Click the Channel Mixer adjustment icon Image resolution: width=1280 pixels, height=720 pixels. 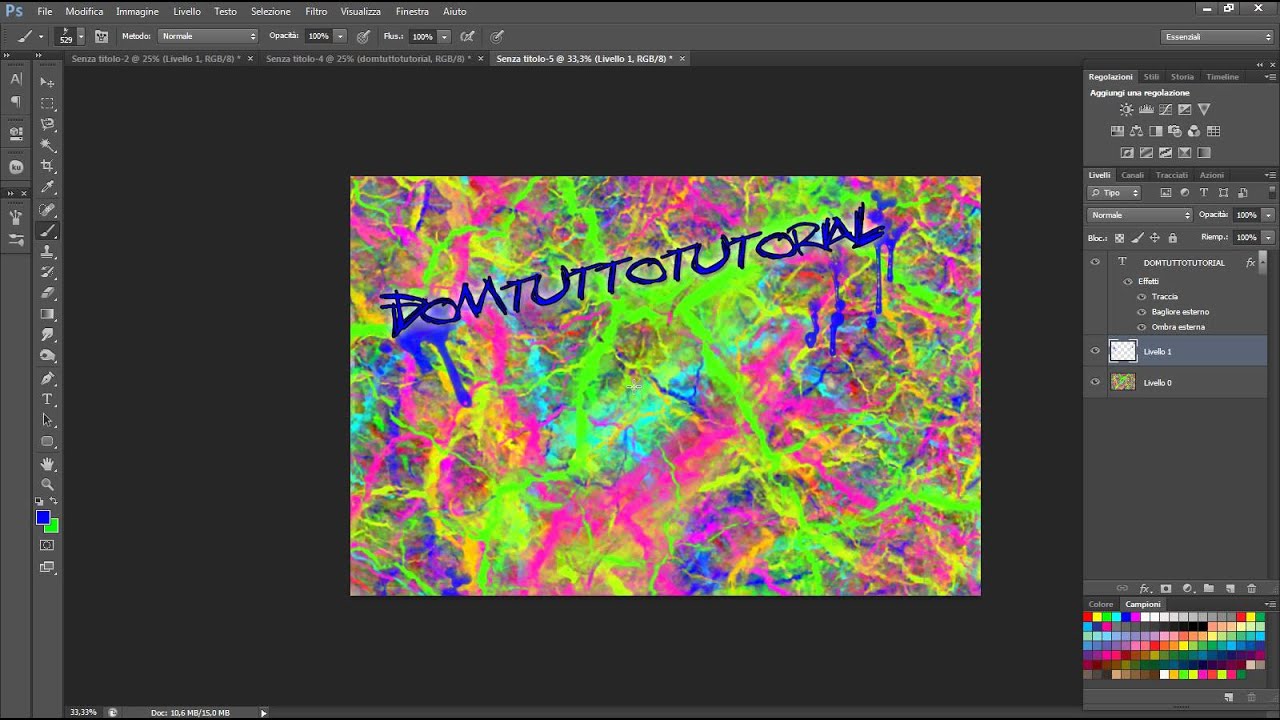(x=1194, y=131)
